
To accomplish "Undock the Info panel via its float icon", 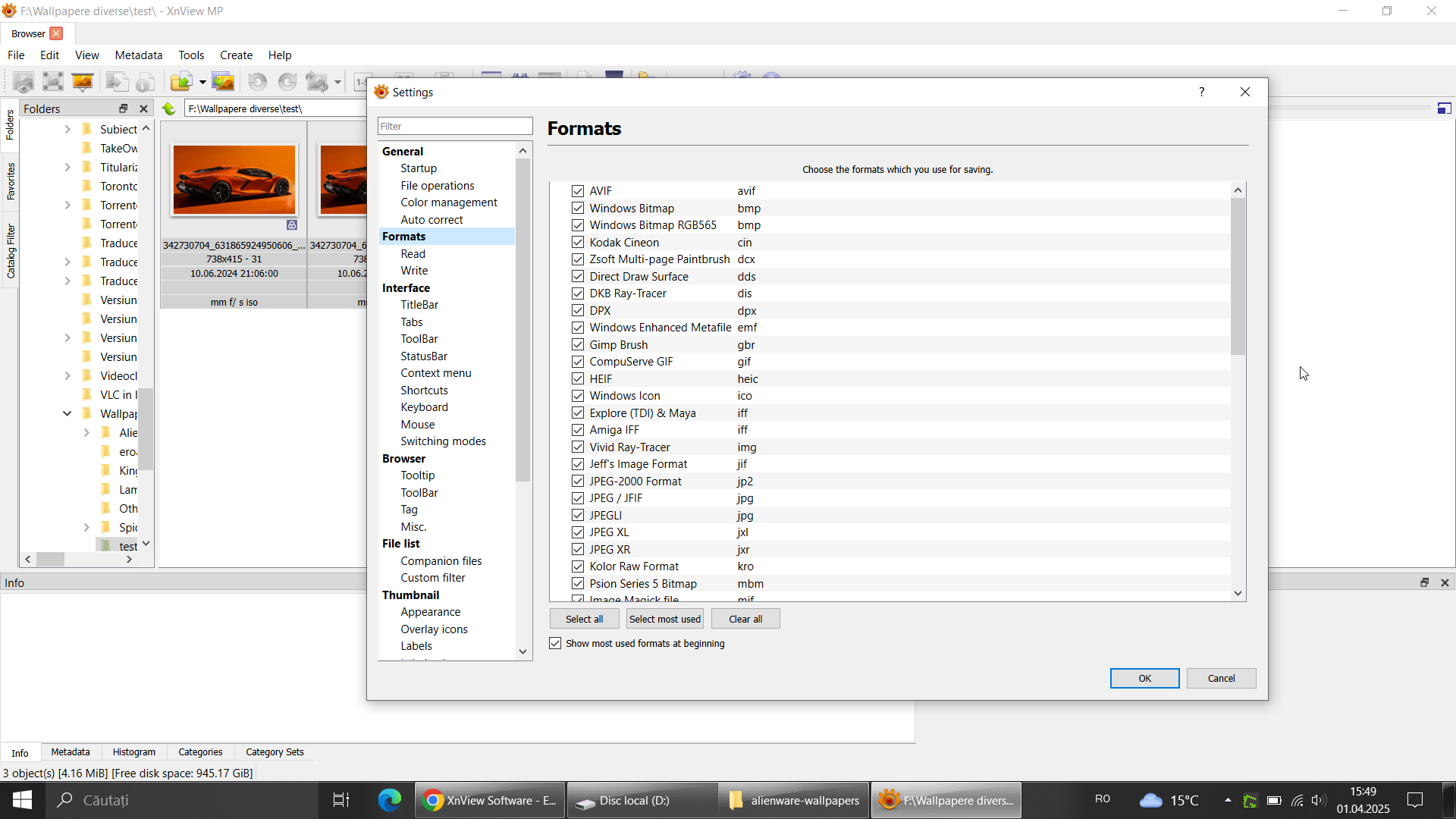I will tap(1424, 582).
